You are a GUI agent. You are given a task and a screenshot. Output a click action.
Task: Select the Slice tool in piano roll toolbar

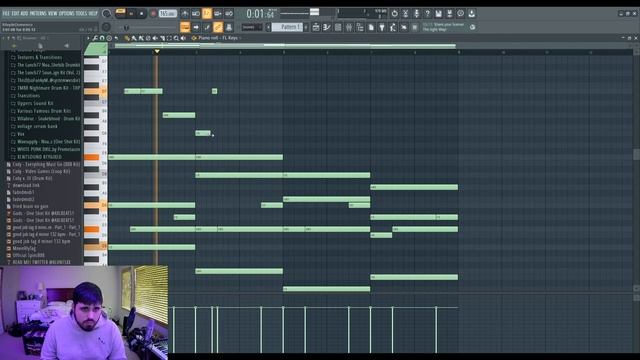click(163, 38)
